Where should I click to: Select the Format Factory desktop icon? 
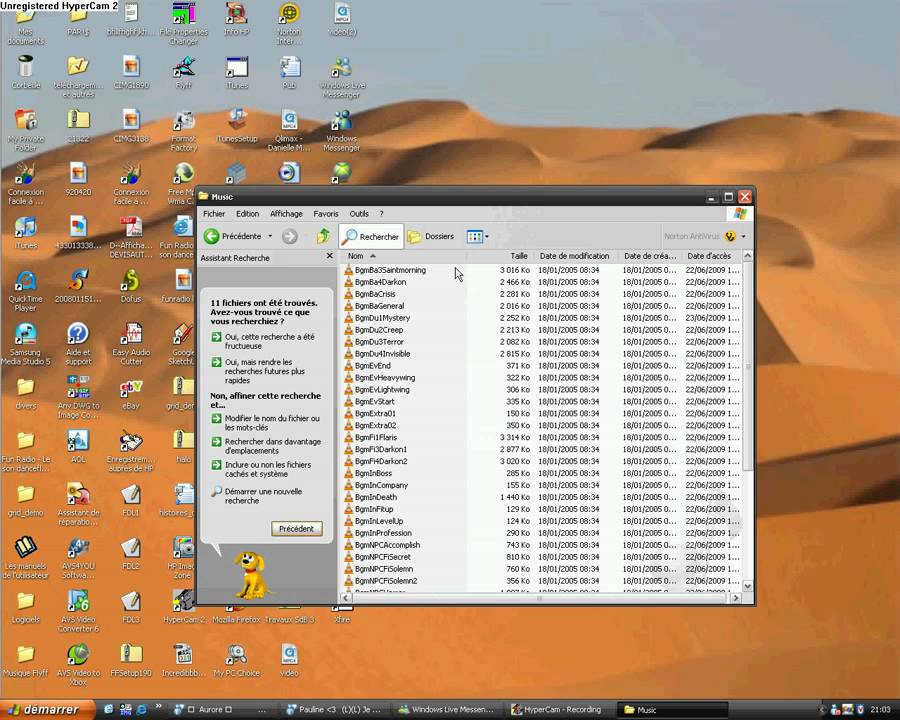(184, 131)
